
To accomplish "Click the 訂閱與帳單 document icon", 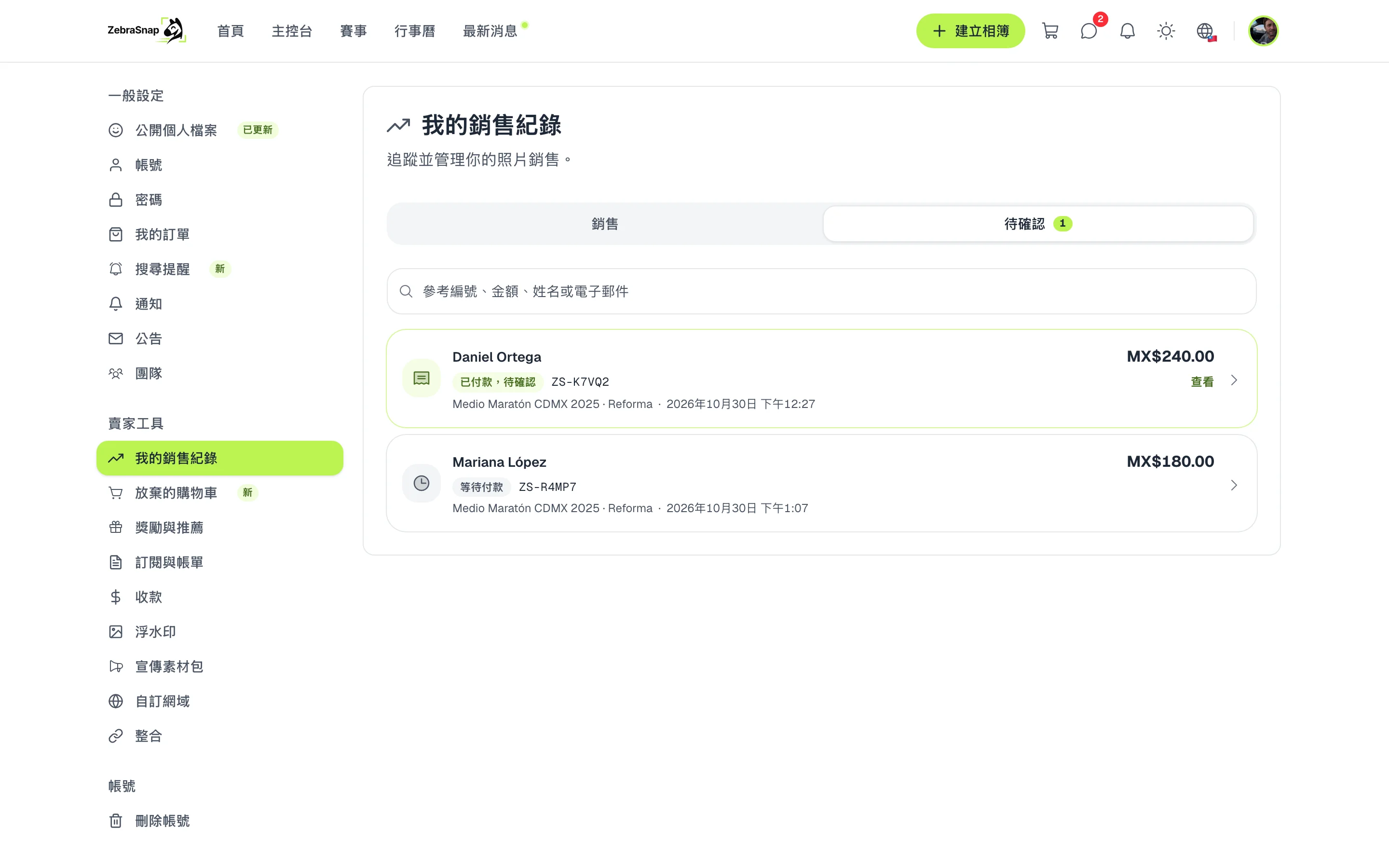I will click(116, 563).
